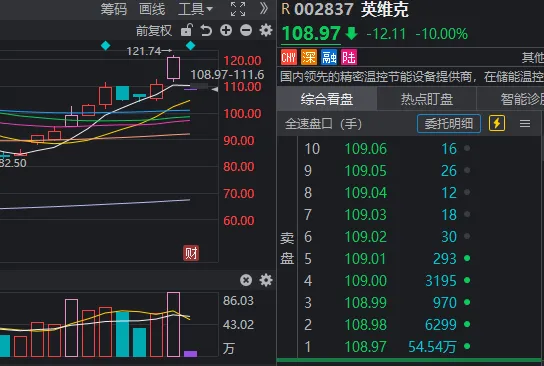Click the CNY currency badge
This screenshot has height=366, width=544.
(x=289, y=57)
